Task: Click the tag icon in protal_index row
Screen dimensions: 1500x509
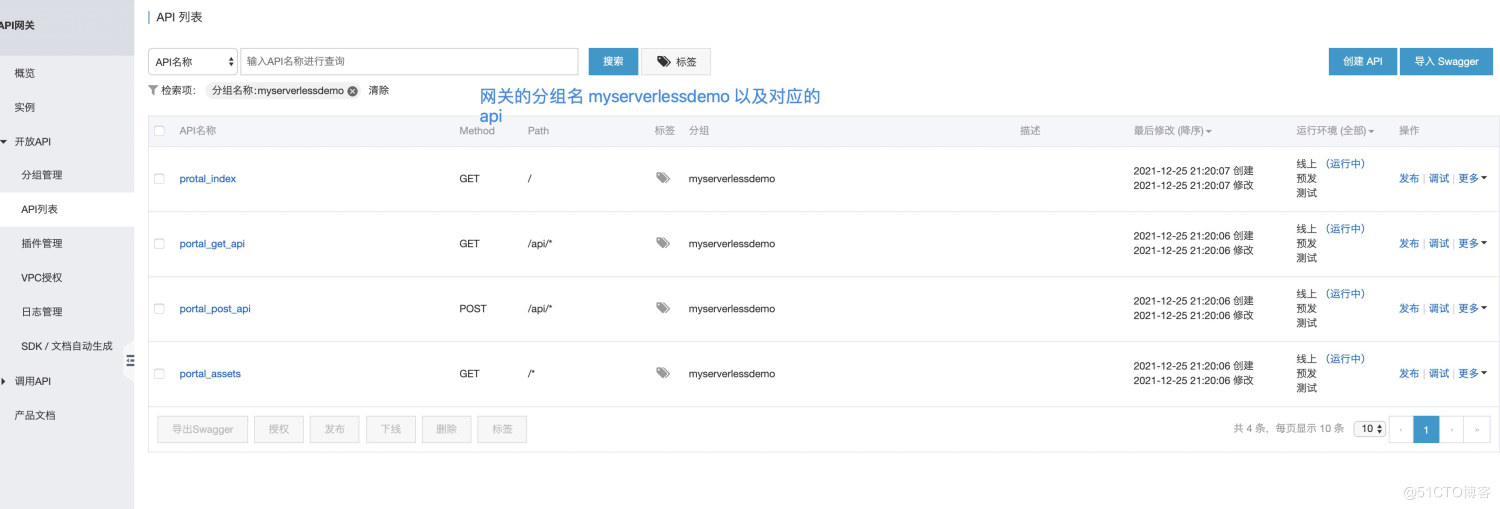Action: [662, 178]
